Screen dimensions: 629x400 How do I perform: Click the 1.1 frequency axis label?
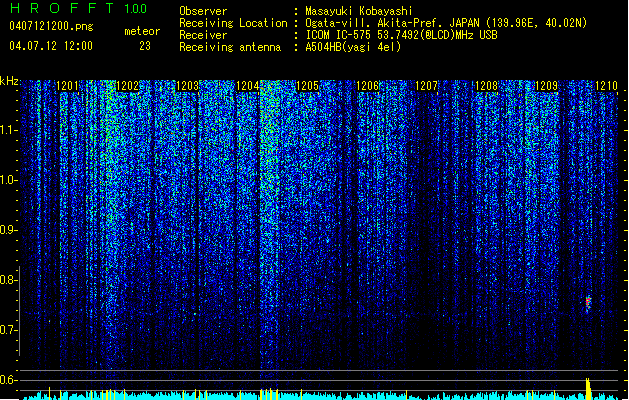click(8, 130)
